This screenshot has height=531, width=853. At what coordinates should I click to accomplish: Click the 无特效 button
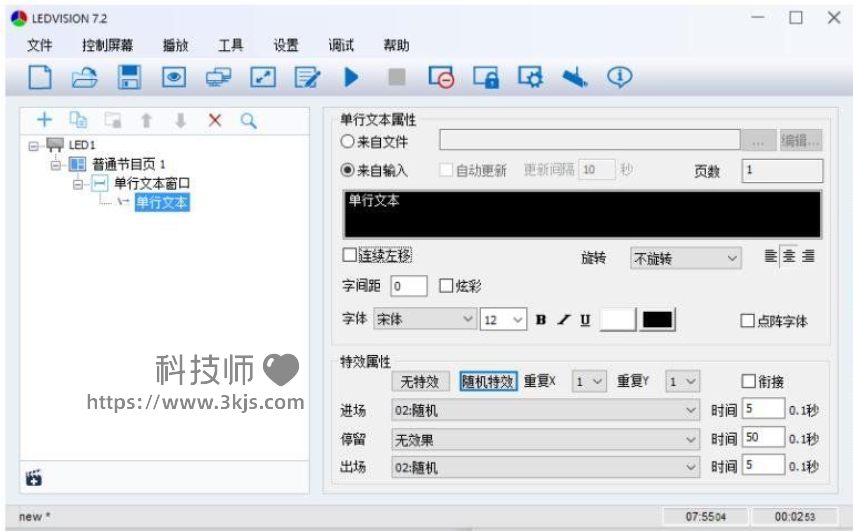tap(420, 381)
